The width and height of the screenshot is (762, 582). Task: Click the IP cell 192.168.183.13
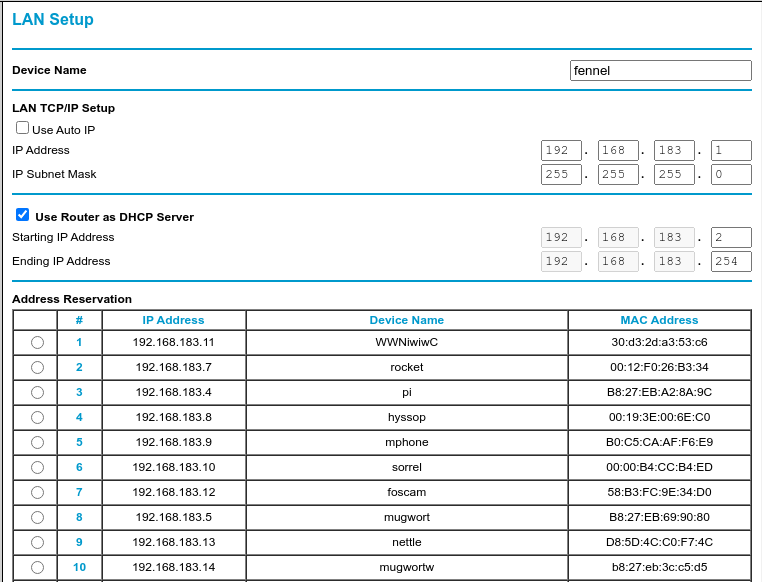pos(173,543)
